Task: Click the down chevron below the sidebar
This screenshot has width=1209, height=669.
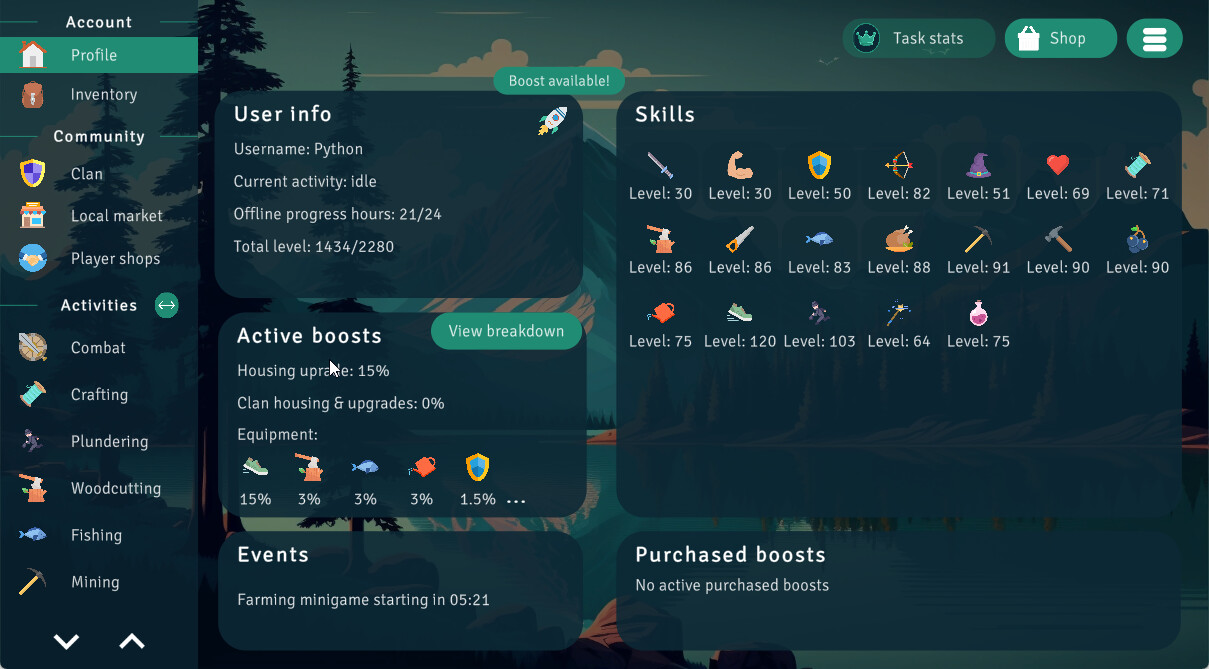Action: 66,641
